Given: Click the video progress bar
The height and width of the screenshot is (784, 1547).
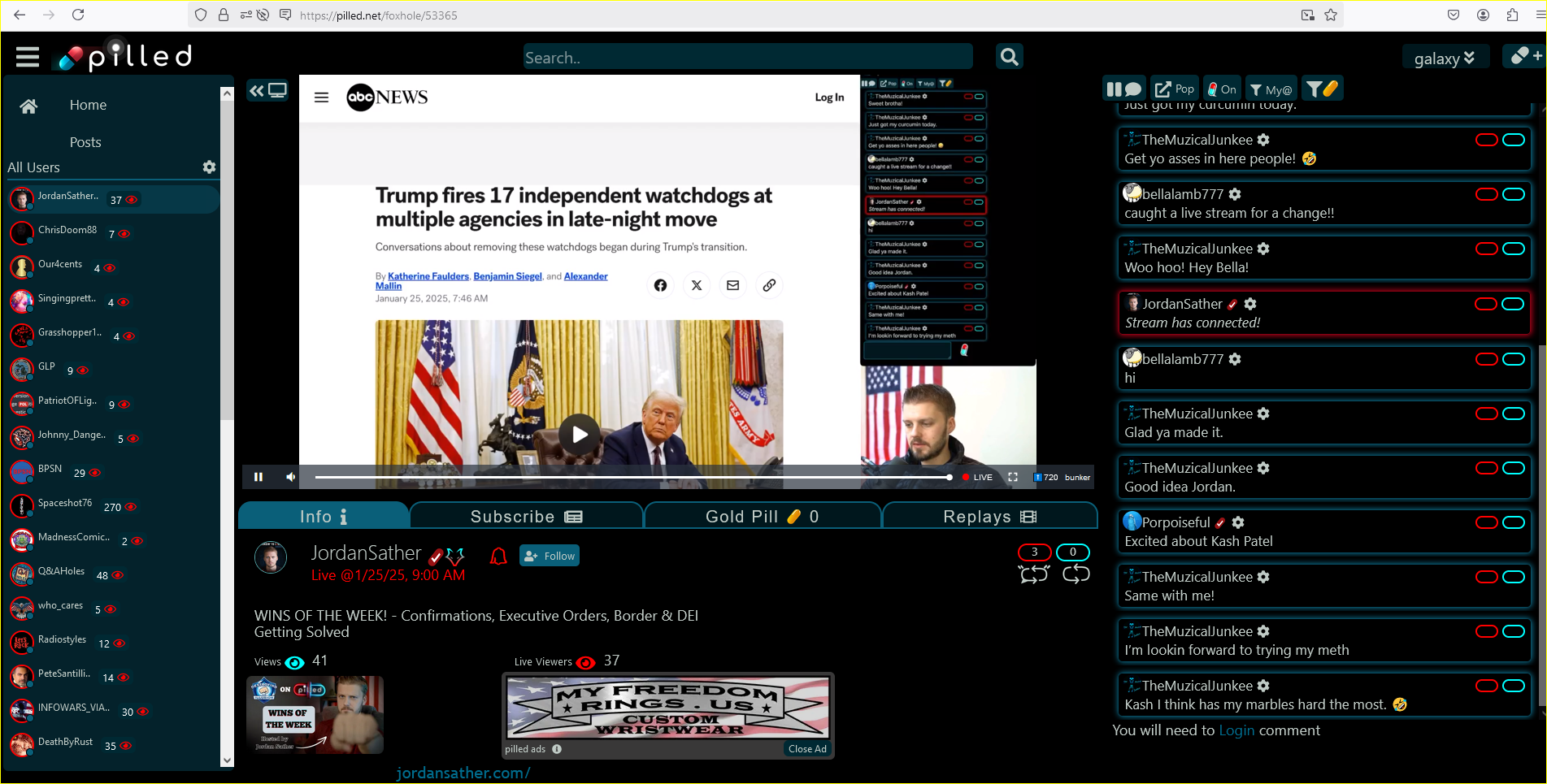Looking at the screenshot, I should point(632,477).
